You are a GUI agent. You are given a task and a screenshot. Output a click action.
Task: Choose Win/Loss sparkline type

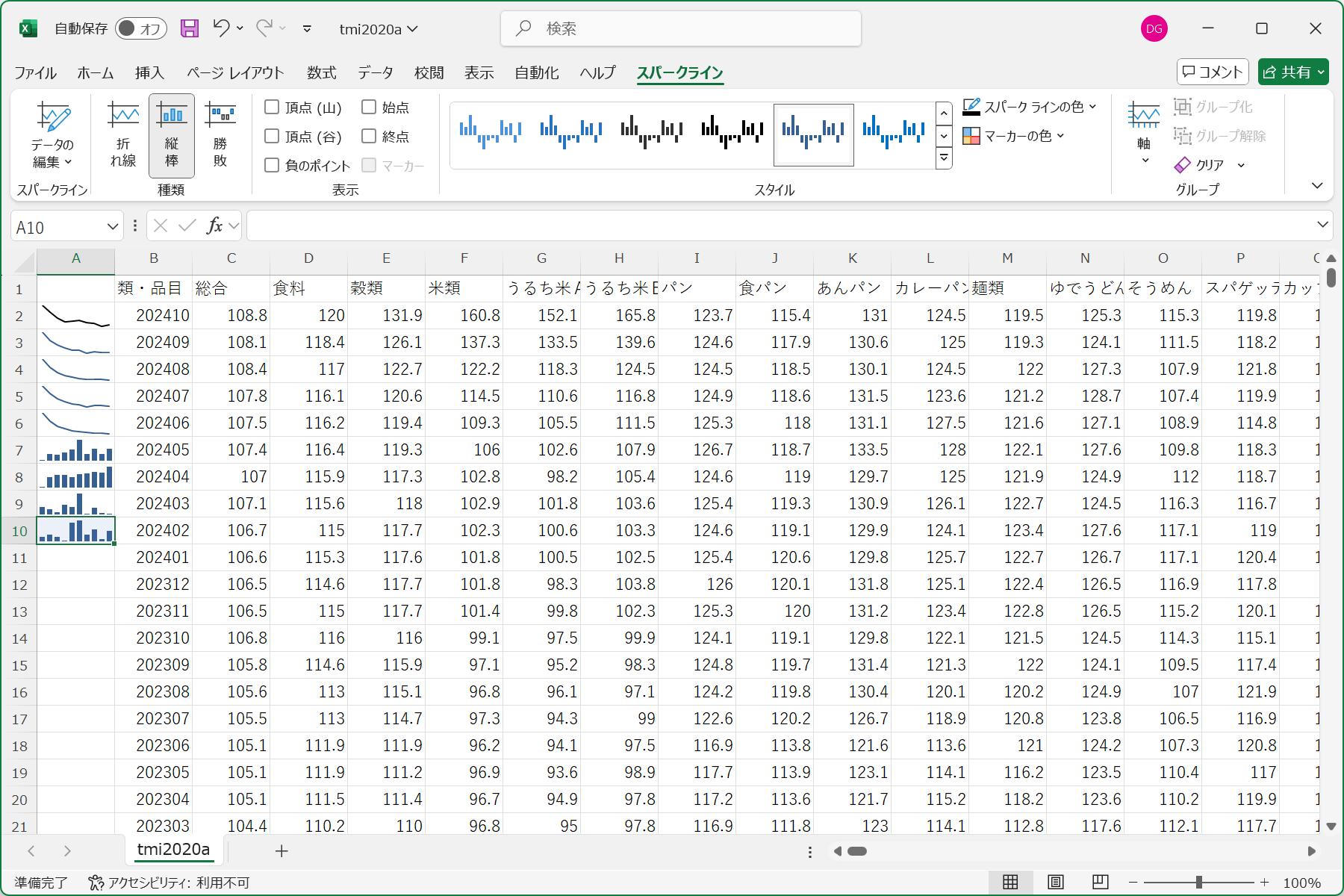click(220, 136)
